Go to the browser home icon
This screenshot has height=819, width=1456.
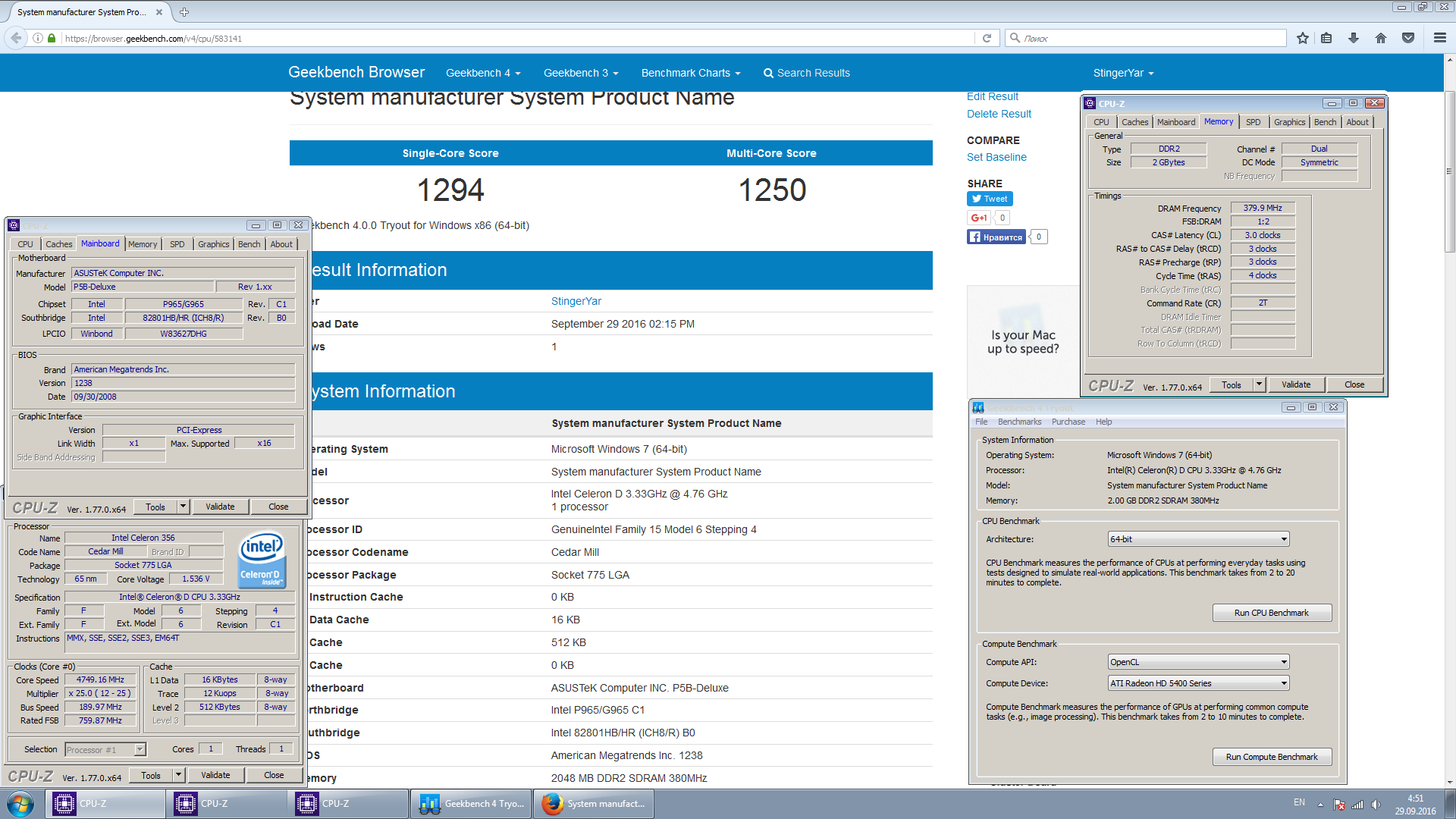pyautogui.click(x=1381, y=38)
